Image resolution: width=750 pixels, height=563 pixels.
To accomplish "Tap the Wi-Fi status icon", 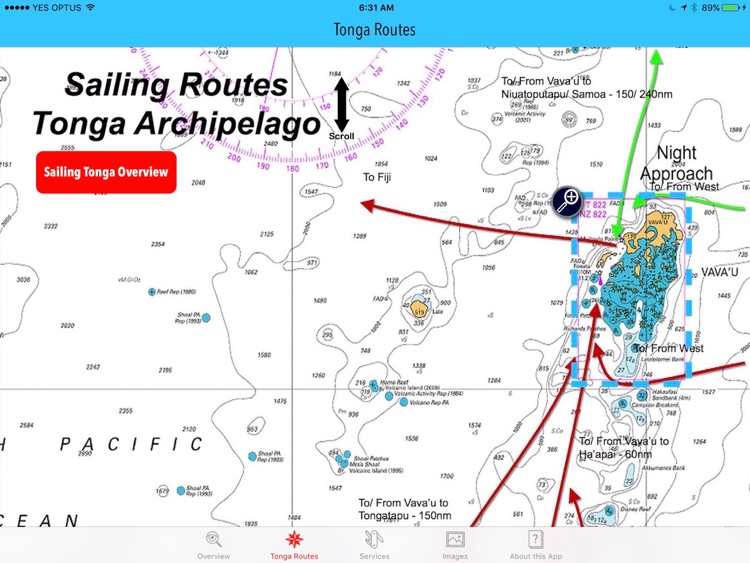I will 90,8.
